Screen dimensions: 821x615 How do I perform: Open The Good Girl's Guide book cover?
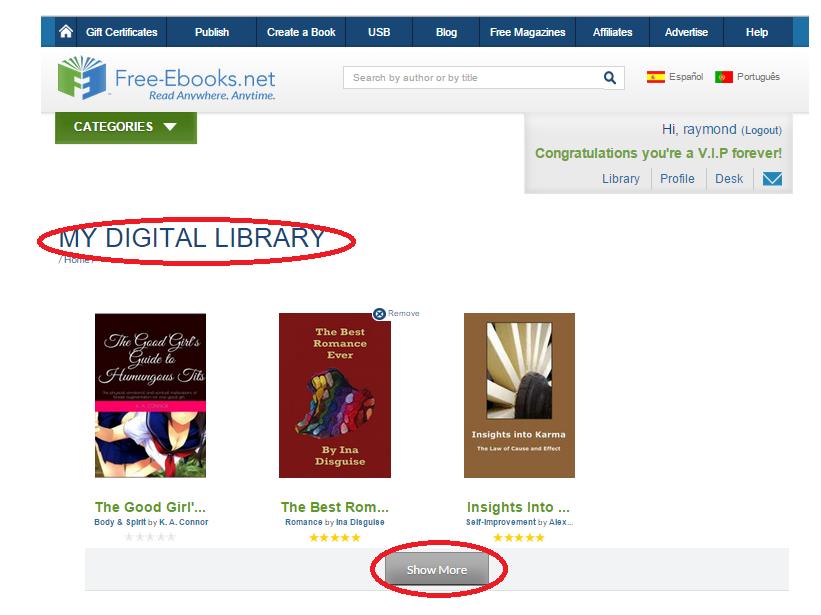pos(150,395)
